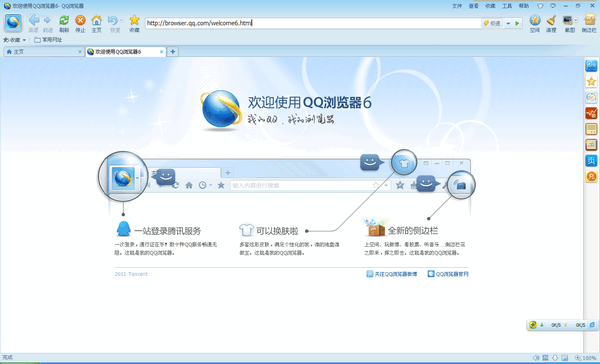The height and width of the screenshot is (364, 600).
Task: Open the 收藏 menu in title bar
Action: click(490, 6)
